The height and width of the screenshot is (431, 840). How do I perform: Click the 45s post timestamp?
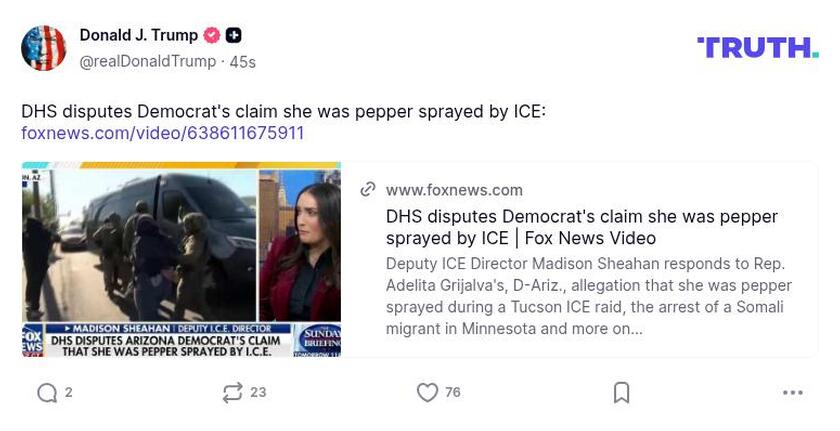tap(242, 62)
